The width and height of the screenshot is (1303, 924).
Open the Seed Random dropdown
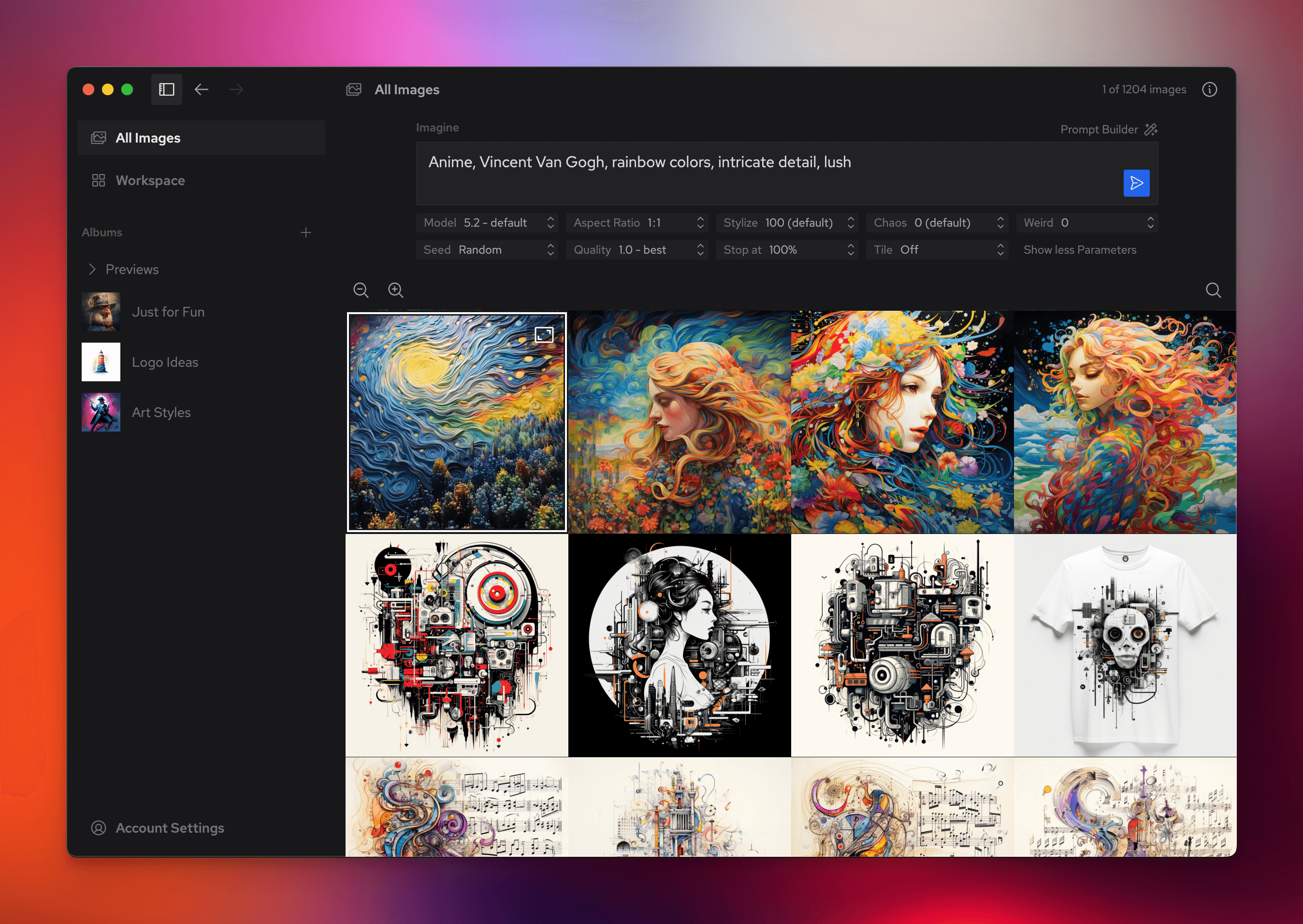[x=487, y=250]
